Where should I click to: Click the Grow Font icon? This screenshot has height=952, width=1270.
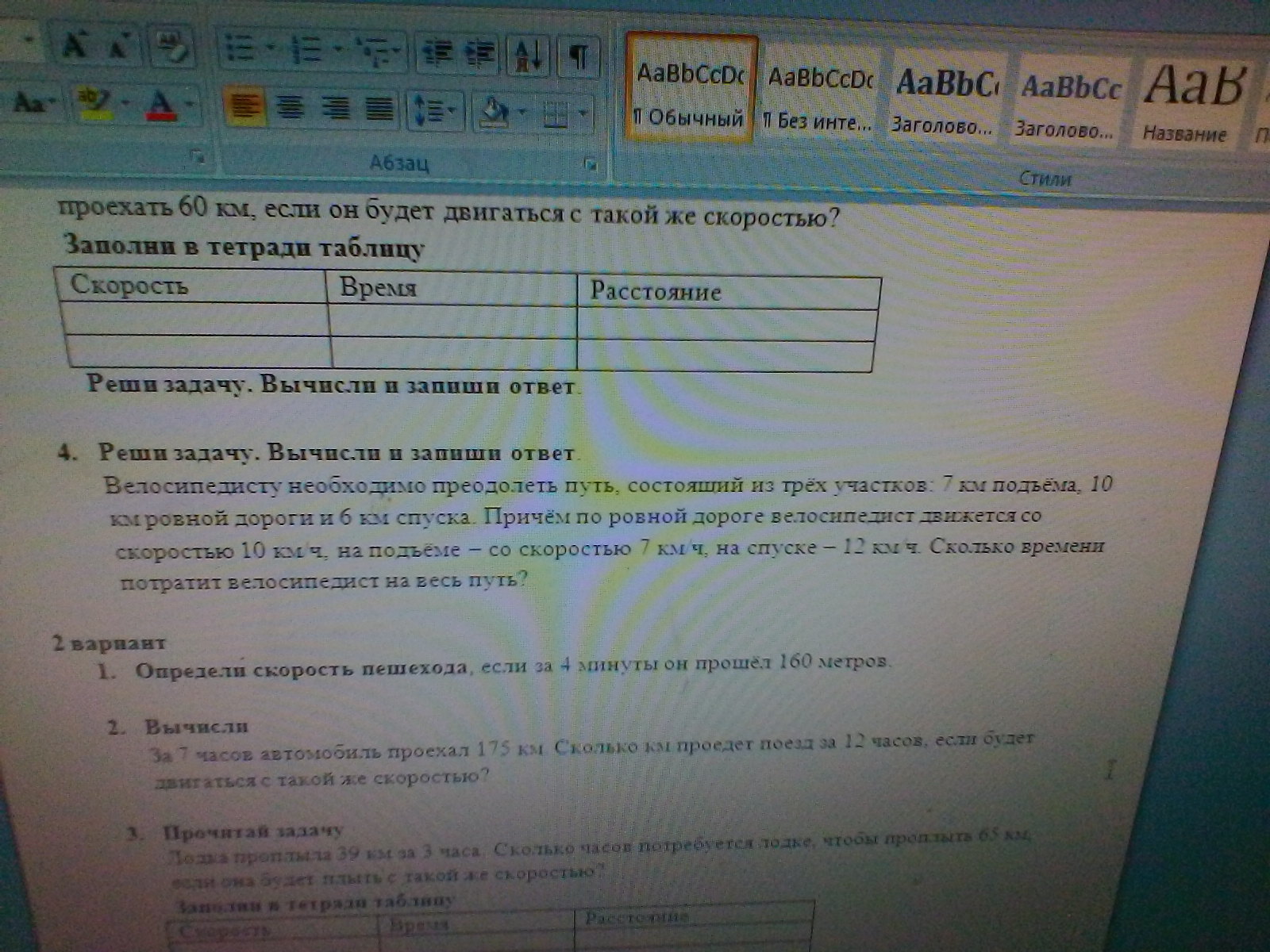(75, 46)
